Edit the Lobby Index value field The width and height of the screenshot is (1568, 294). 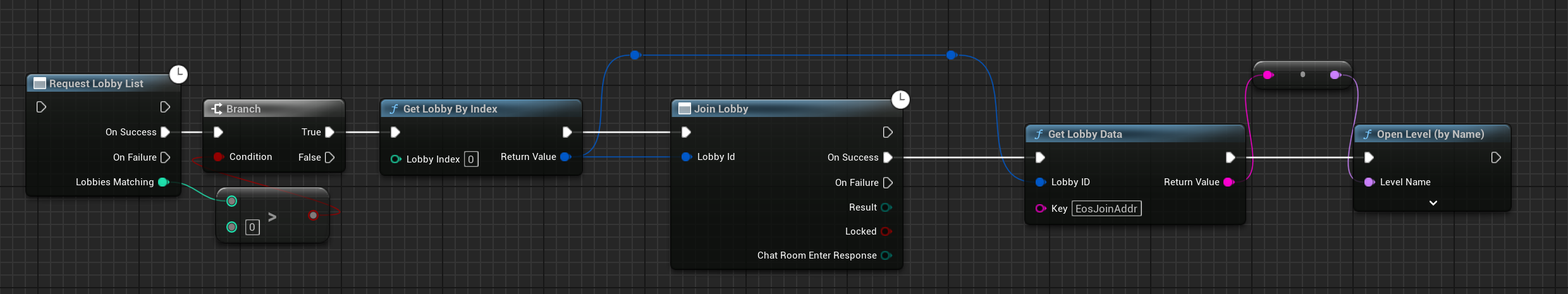pyautogui.click(x=471, y=159)
